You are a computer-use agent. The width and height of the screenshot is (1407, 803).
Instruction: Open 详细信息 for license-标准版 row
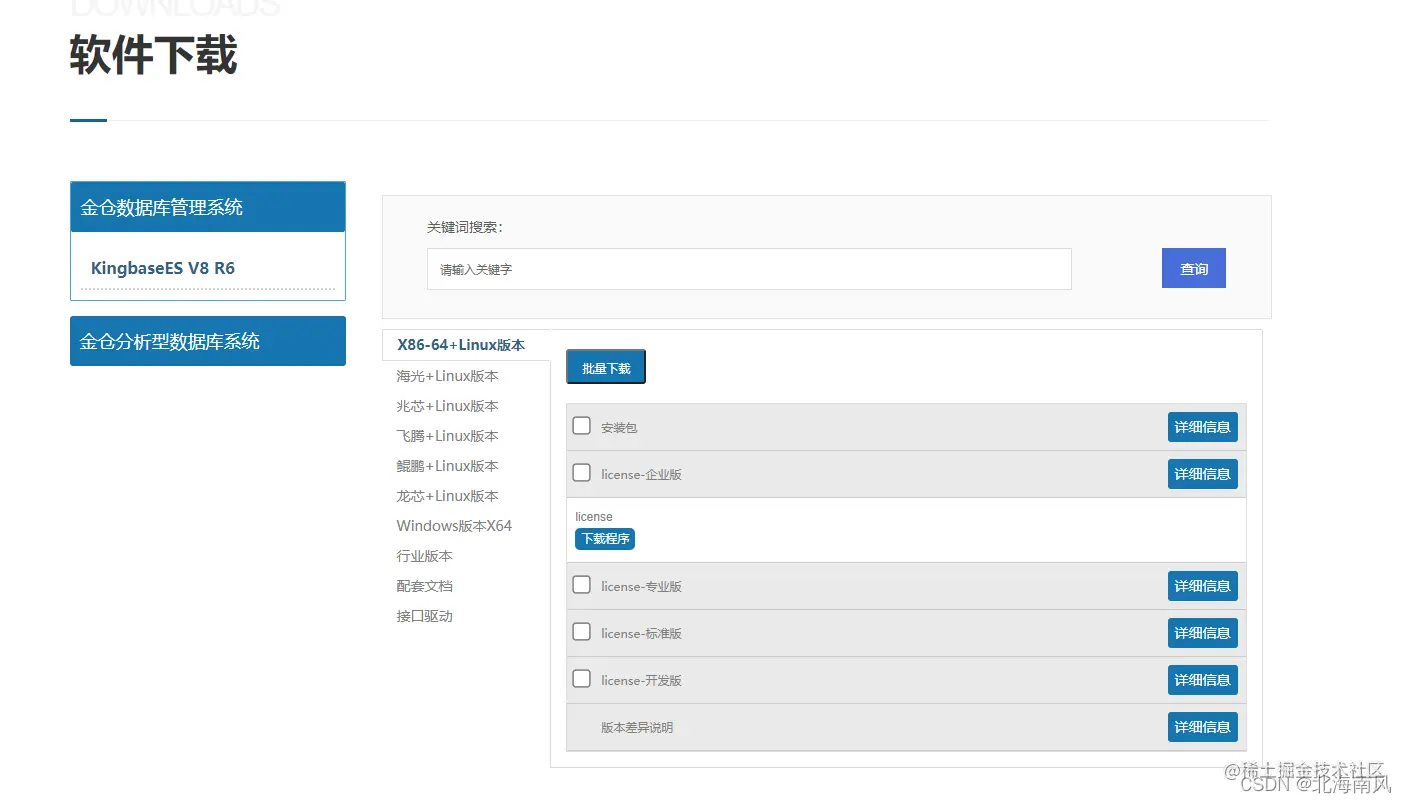(x=1202, y=633)
